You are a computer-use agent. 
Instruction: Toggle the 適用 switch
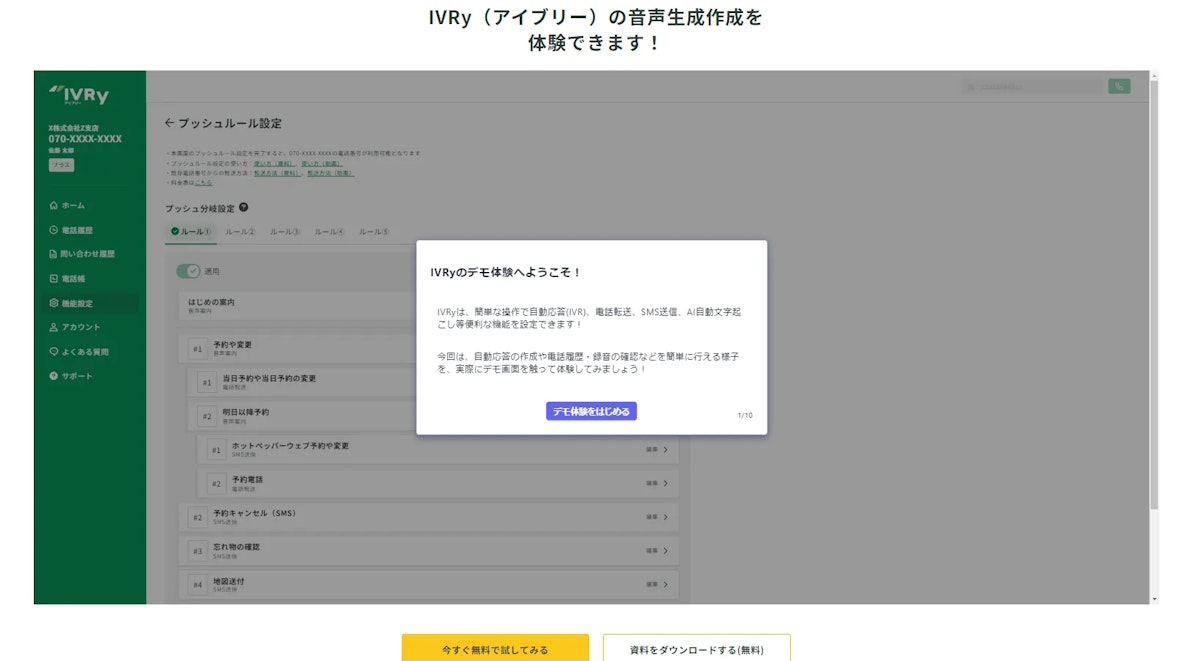[188, 271]
